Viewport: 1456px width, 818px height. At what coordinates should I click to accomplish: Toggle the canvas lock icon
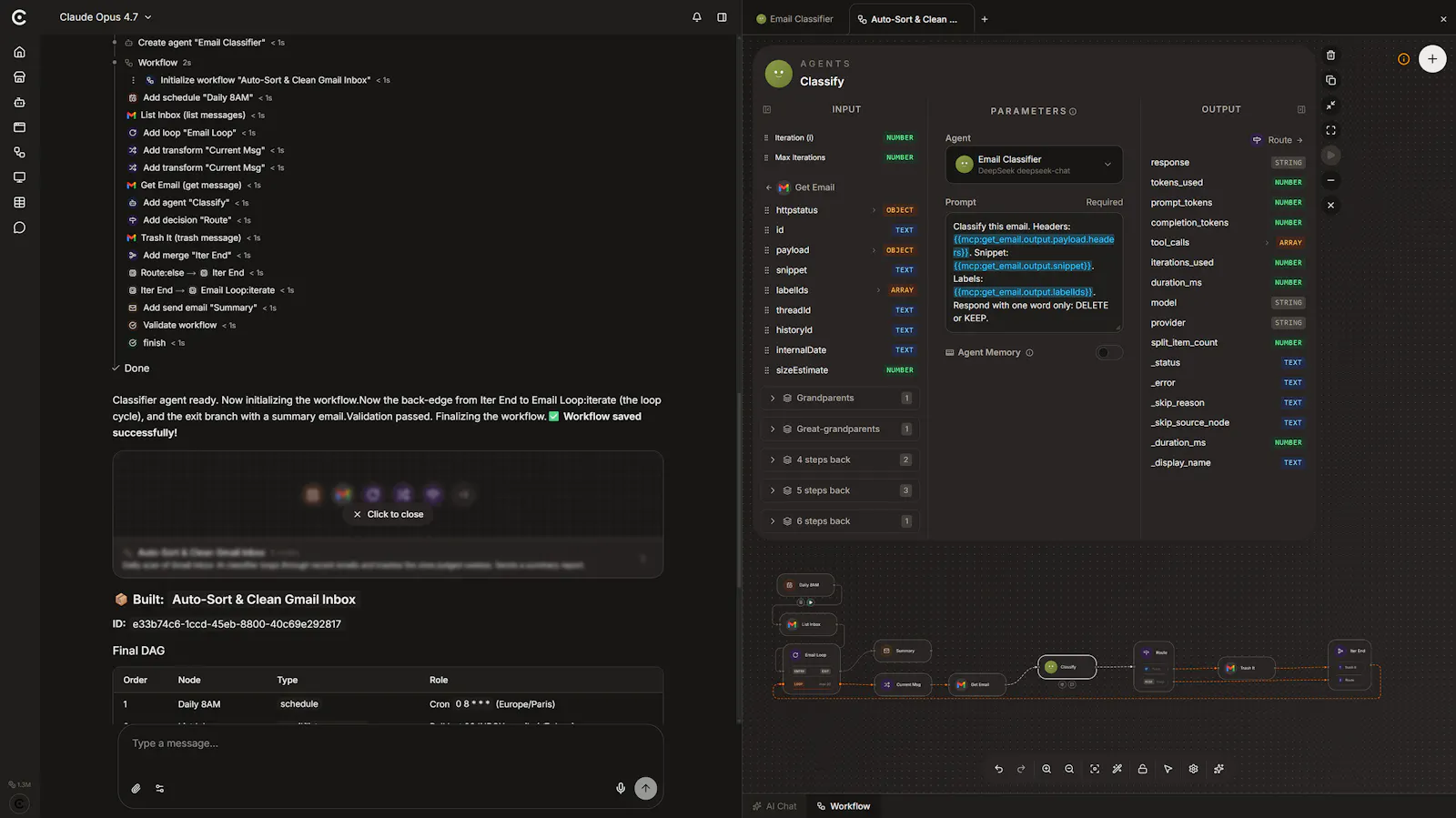(1142, 769)
